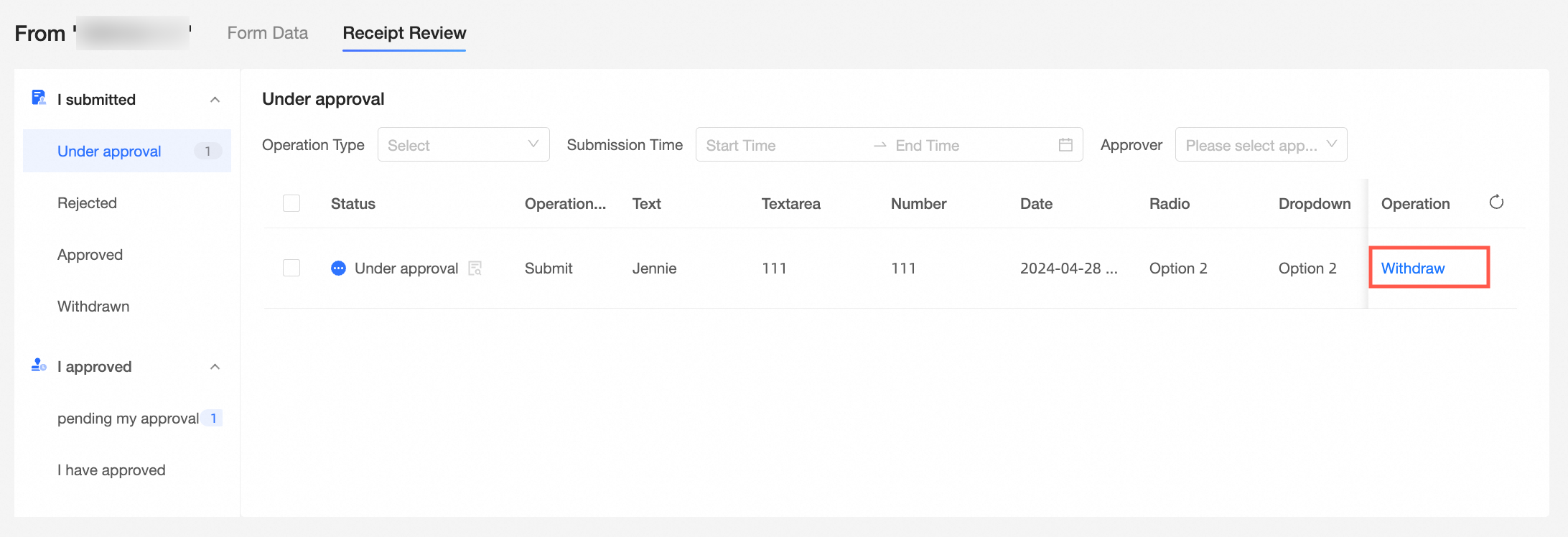Click the Textarea column header
Screen dimensions: 1568x537
[790, 204]
